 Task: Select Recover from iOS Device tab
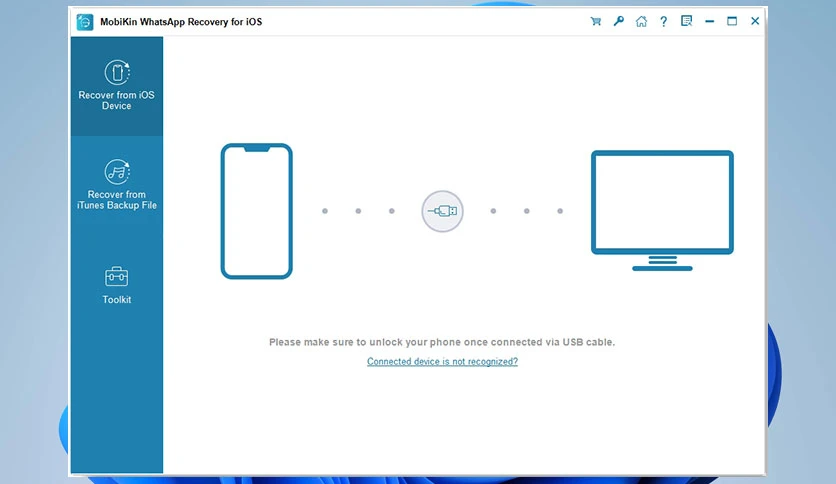pyautogui.click(x=117, y=86)
